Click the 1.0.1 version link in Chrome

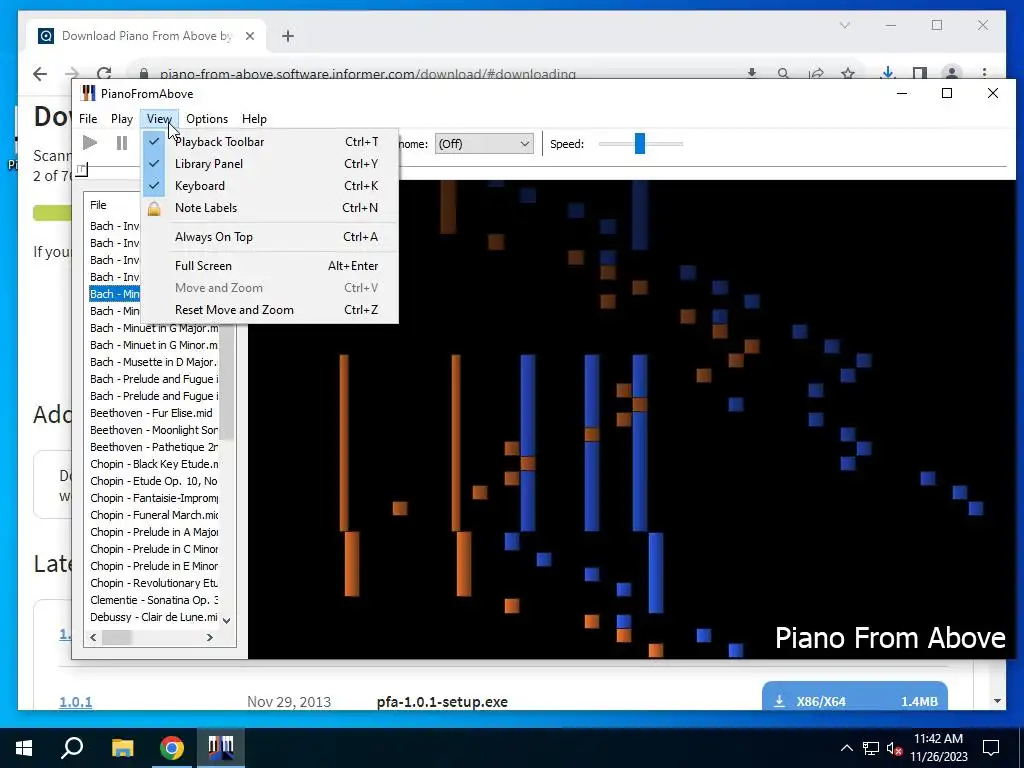[76, 702]
